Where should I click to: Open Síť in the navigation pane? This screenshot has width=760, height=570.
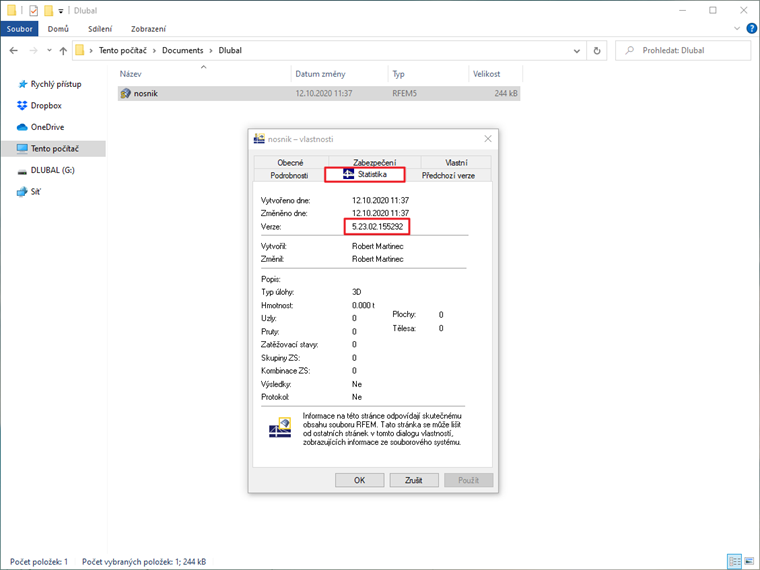pos(35,191)
